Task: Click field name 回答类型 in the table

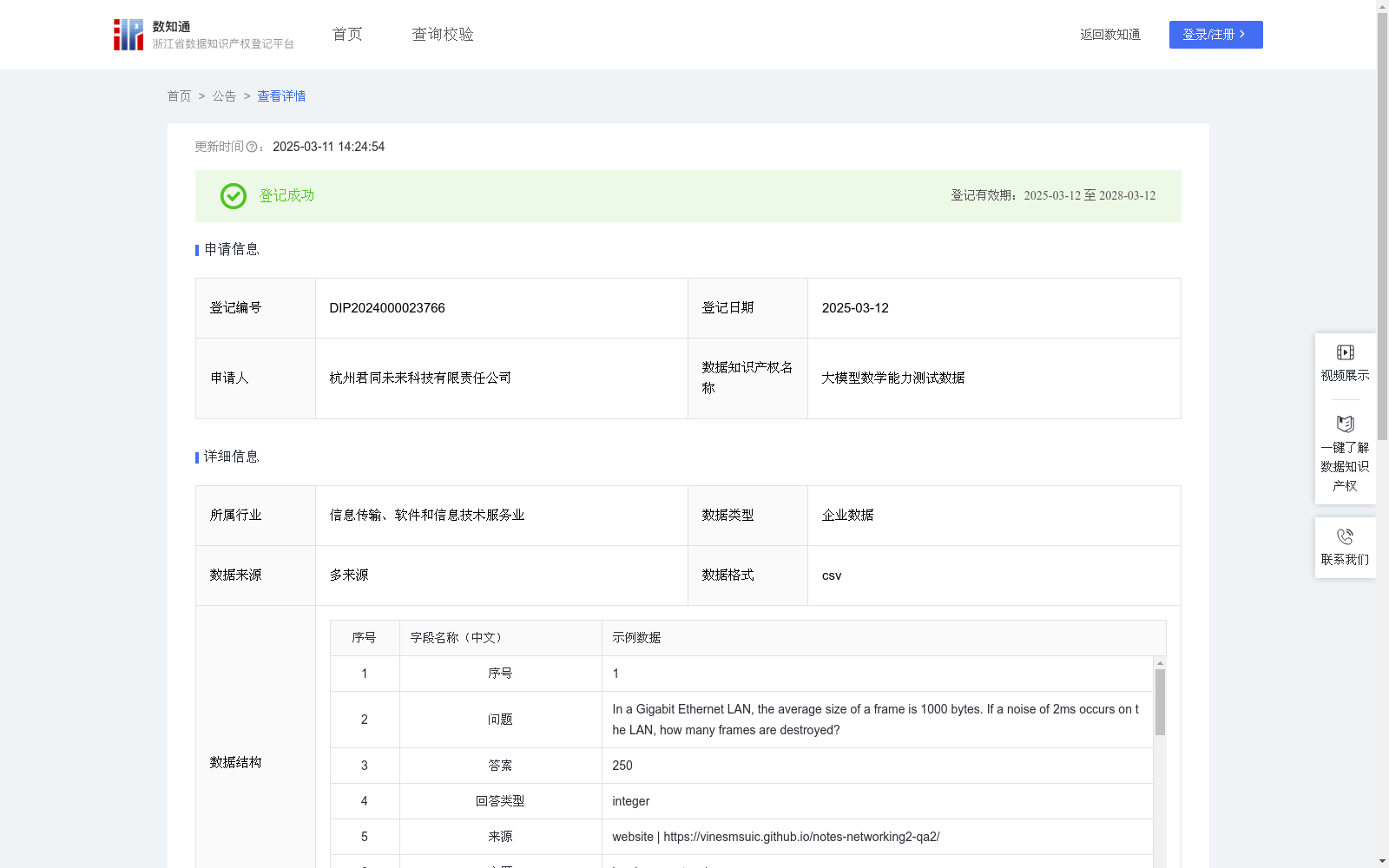Action: click(x=500, y=801)
